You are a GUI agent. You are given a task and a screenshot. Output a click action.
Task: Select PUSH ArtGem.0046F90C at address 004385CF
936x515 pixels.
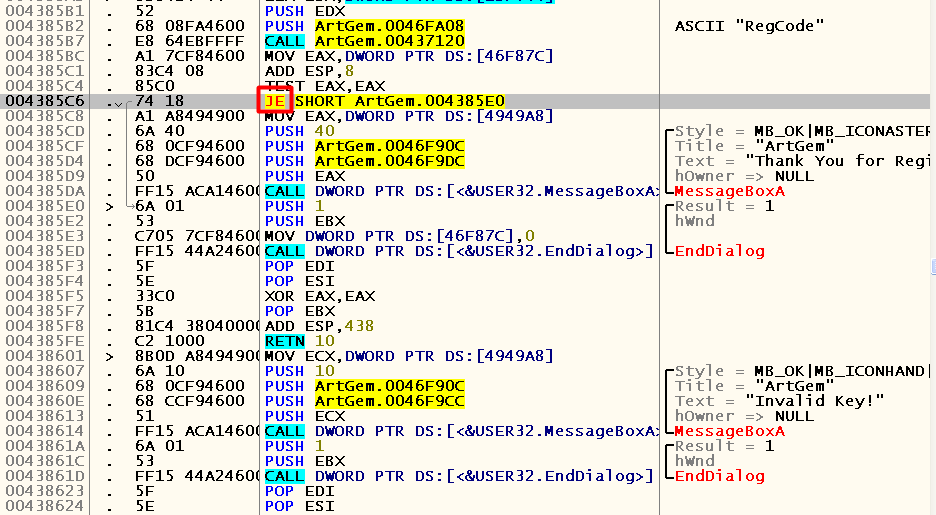[365, 146]
